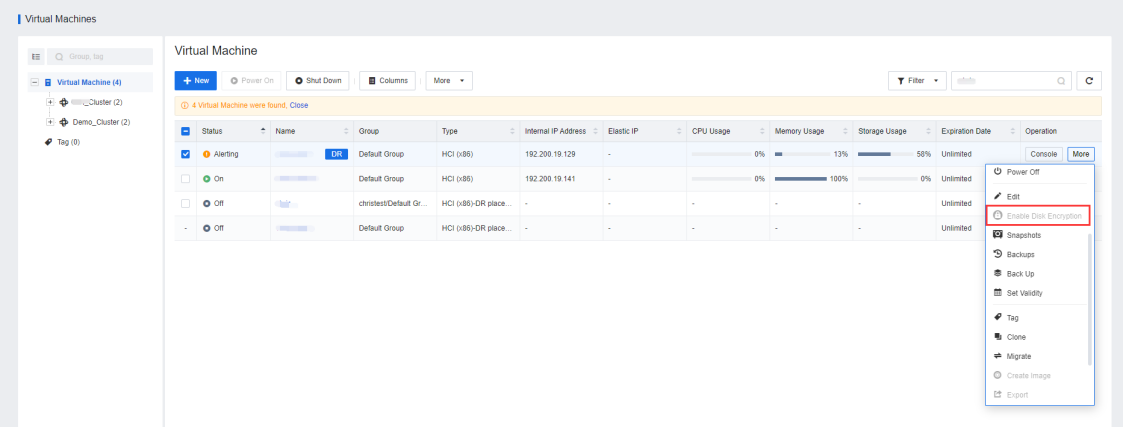1123x427 pixels.
Task: Click the More menu scrollbar
Action: pyautogui.click(x=1090, y=299)
